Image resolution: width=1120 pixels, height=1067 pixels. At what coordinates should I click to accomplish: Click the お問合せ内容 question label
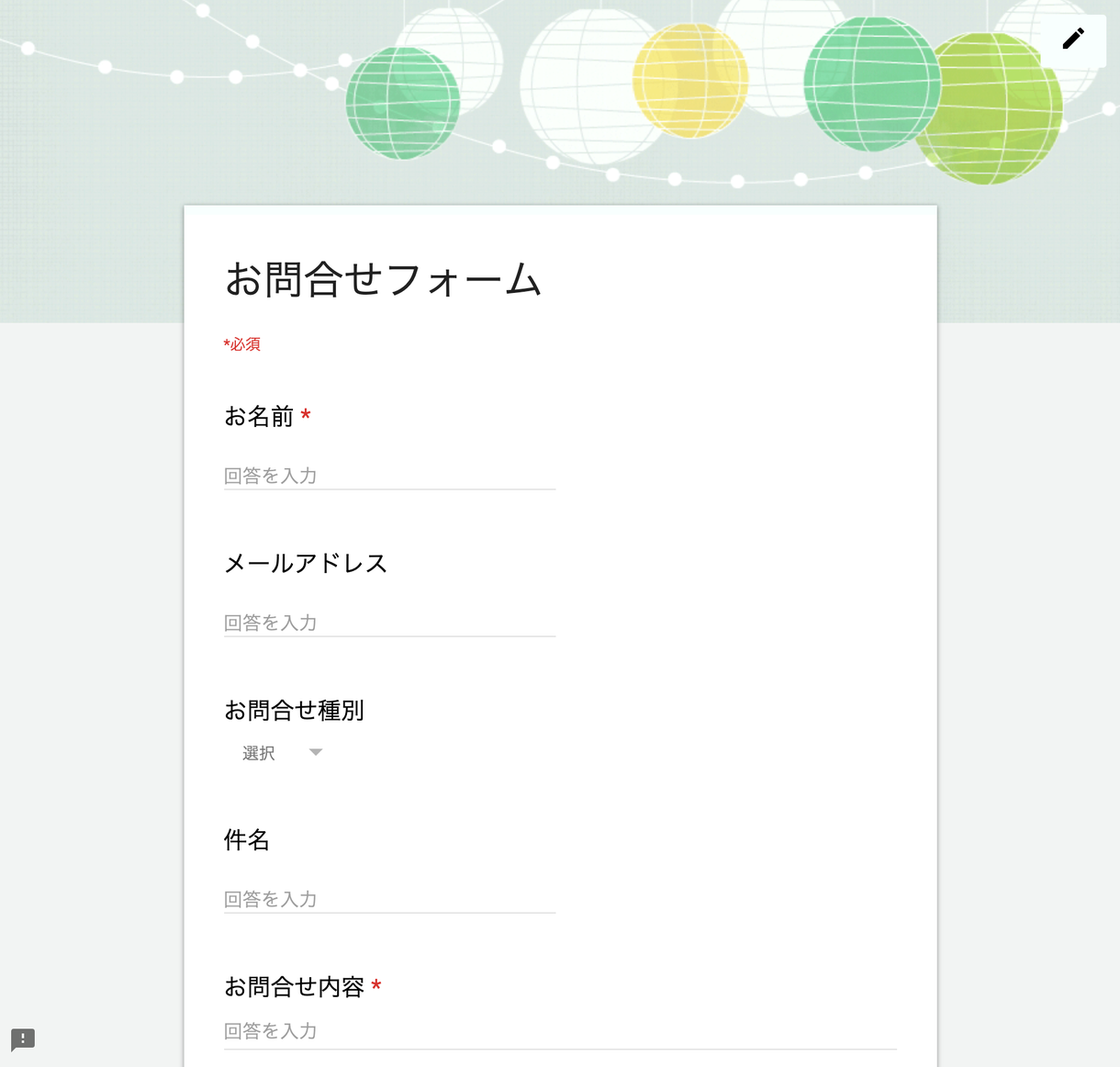(x=294, y=986)
